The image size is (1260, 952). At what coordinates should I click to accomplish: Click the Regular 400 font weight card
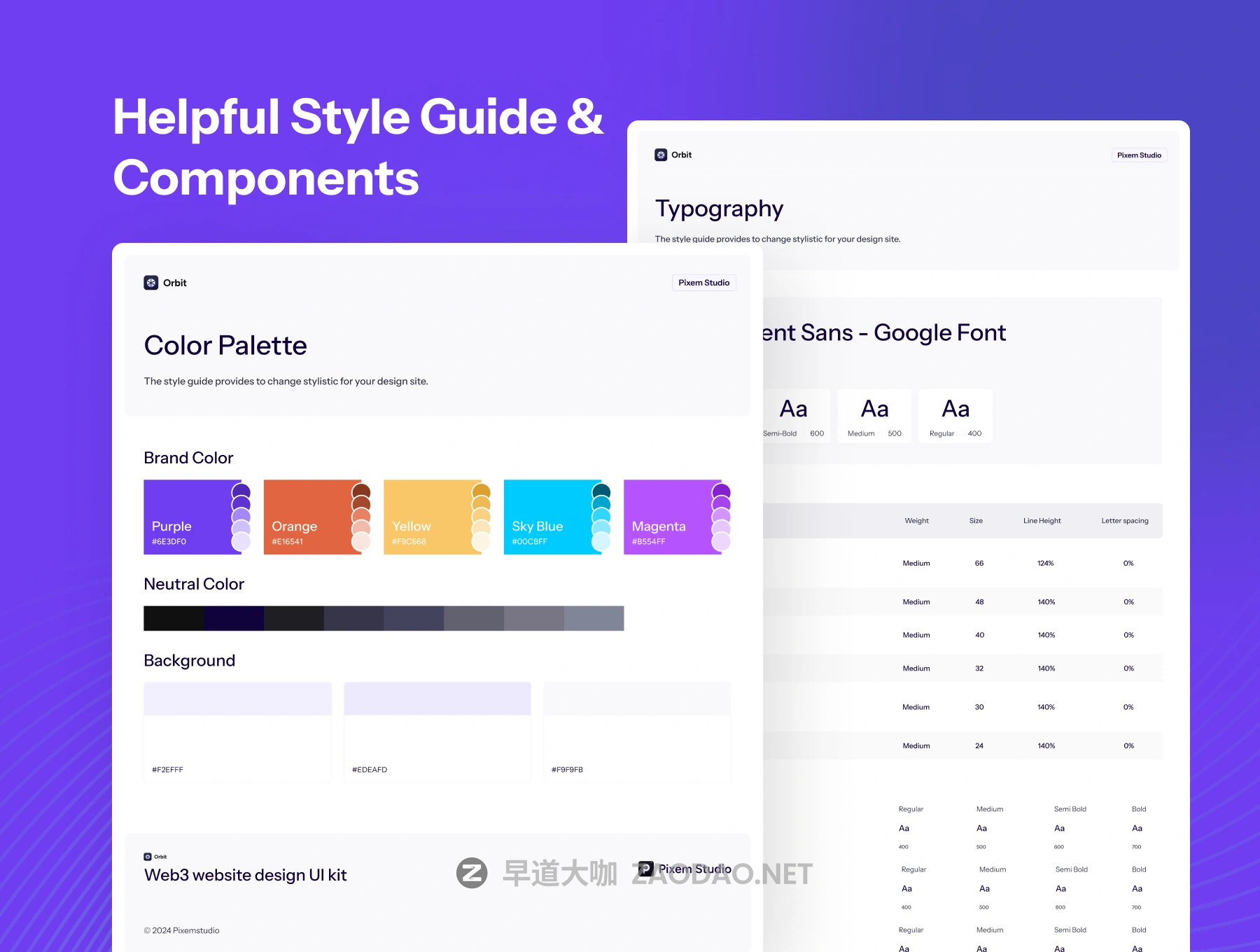955,416
